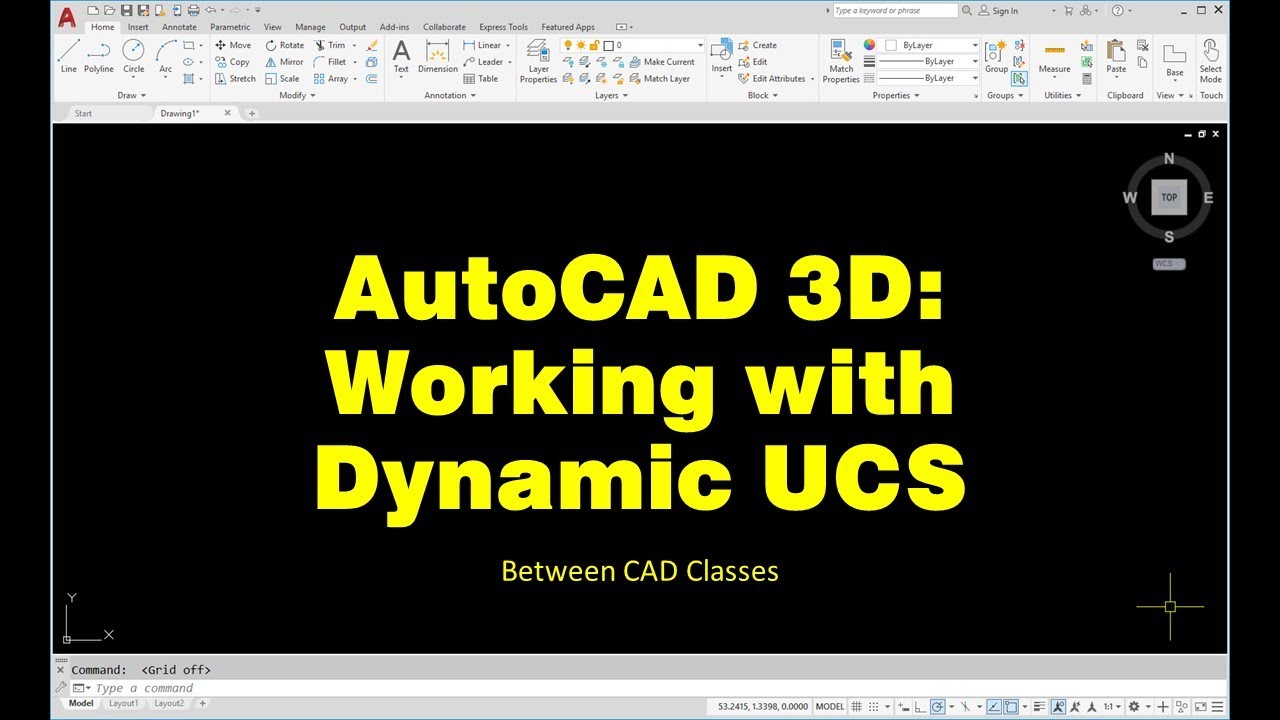Screen dimensions: 1280x720
Task: Toggle lineweight display in status bar
Action: pos(1039,705)
